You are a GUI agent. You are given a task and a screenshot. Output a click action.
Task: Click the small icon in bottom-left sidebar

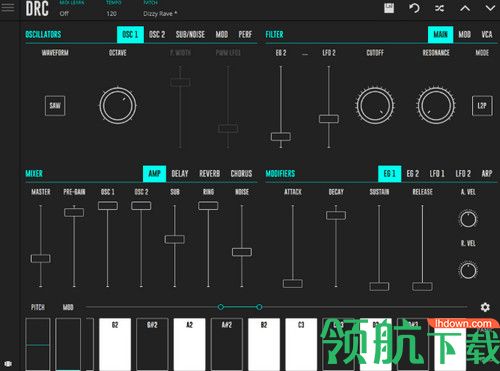click(8, 363)
